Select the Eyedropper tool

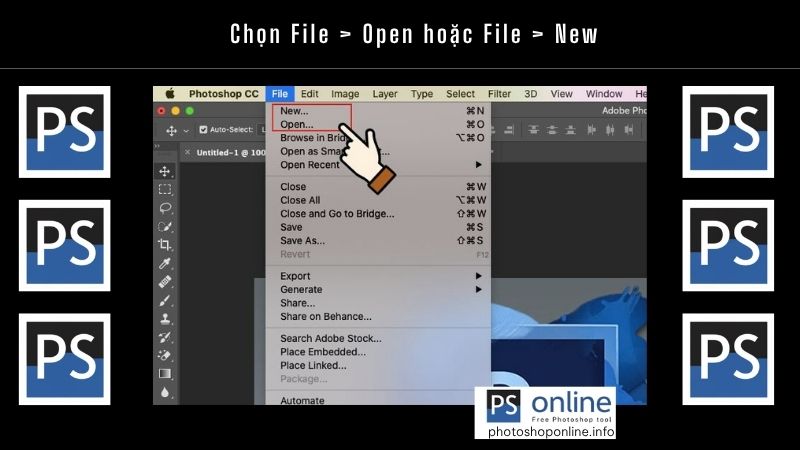(165, 263)
